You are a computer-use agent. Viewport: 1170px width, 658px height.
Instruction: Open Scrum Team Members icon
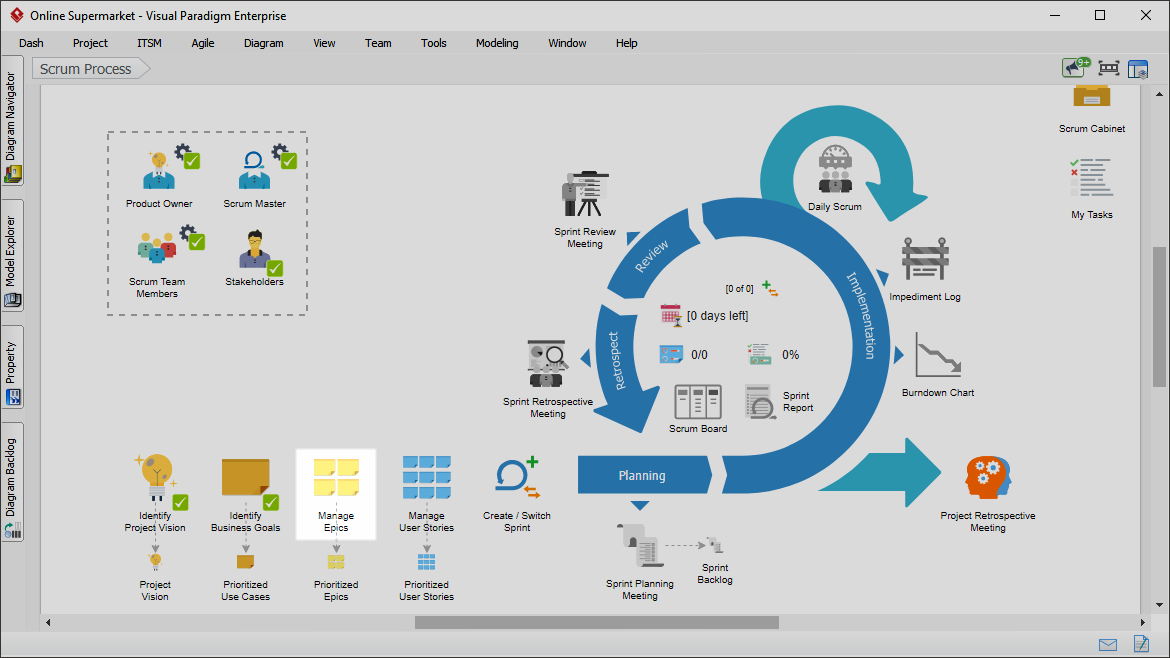pyautogui.click(x=157, y=247)
